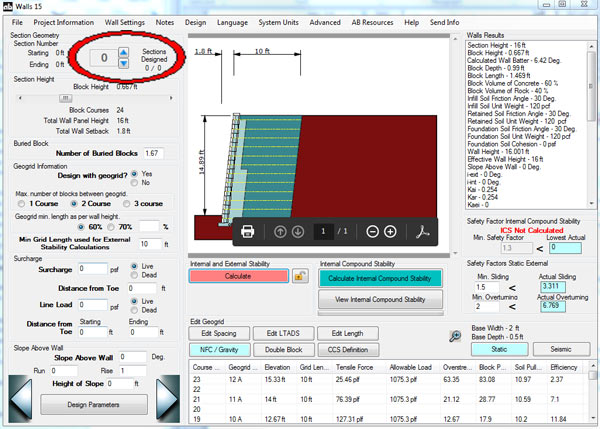Click the Edit Spacing button

point(219,333)
